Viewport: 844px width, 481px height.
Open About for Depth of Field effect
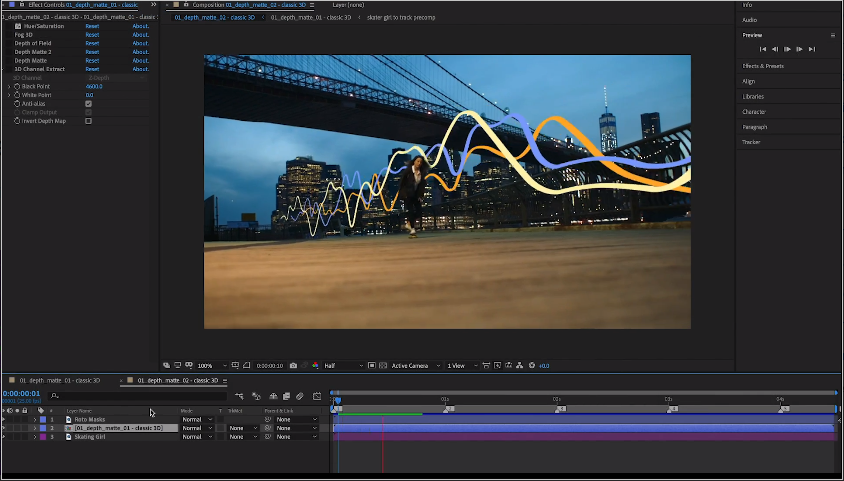pos(140,43)
